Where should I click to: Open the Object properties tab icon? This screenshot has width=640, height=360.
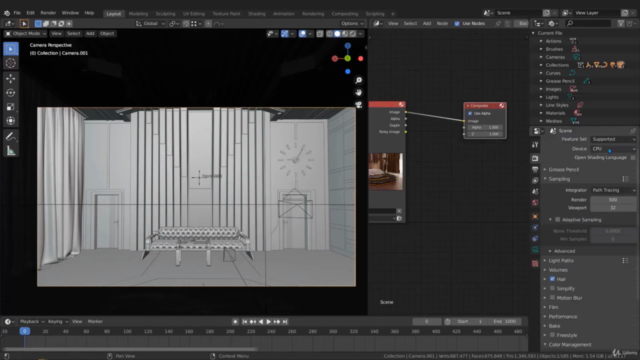pyautogui.click(x=535, y=216)
